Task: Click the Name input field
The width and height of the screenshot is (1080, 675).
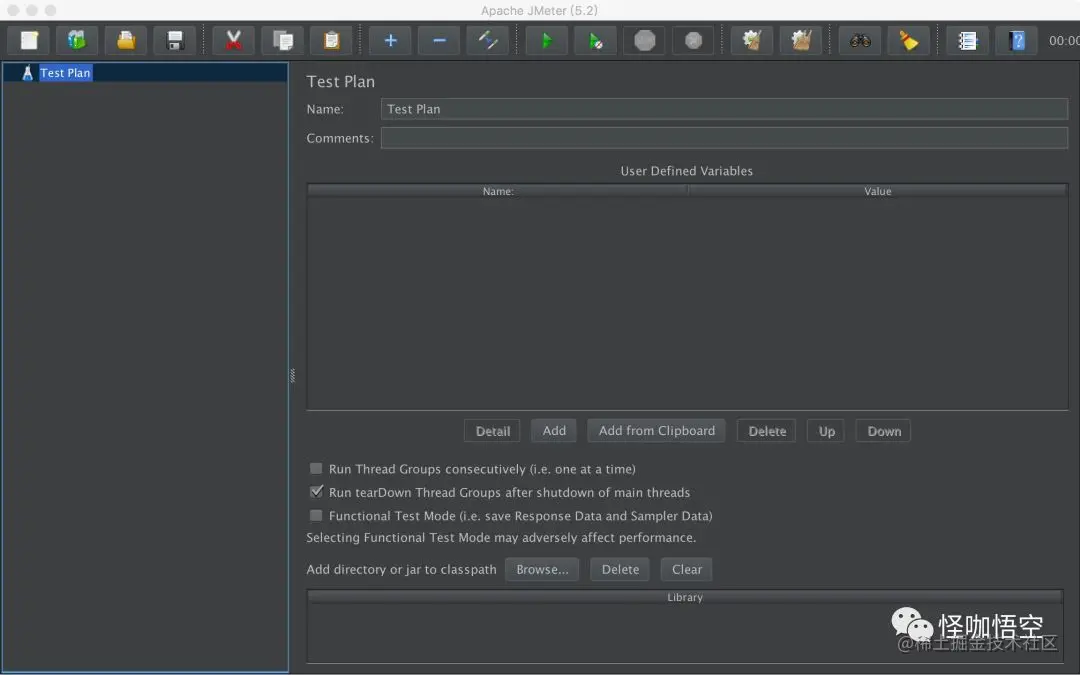Action: tap(724, 109)
